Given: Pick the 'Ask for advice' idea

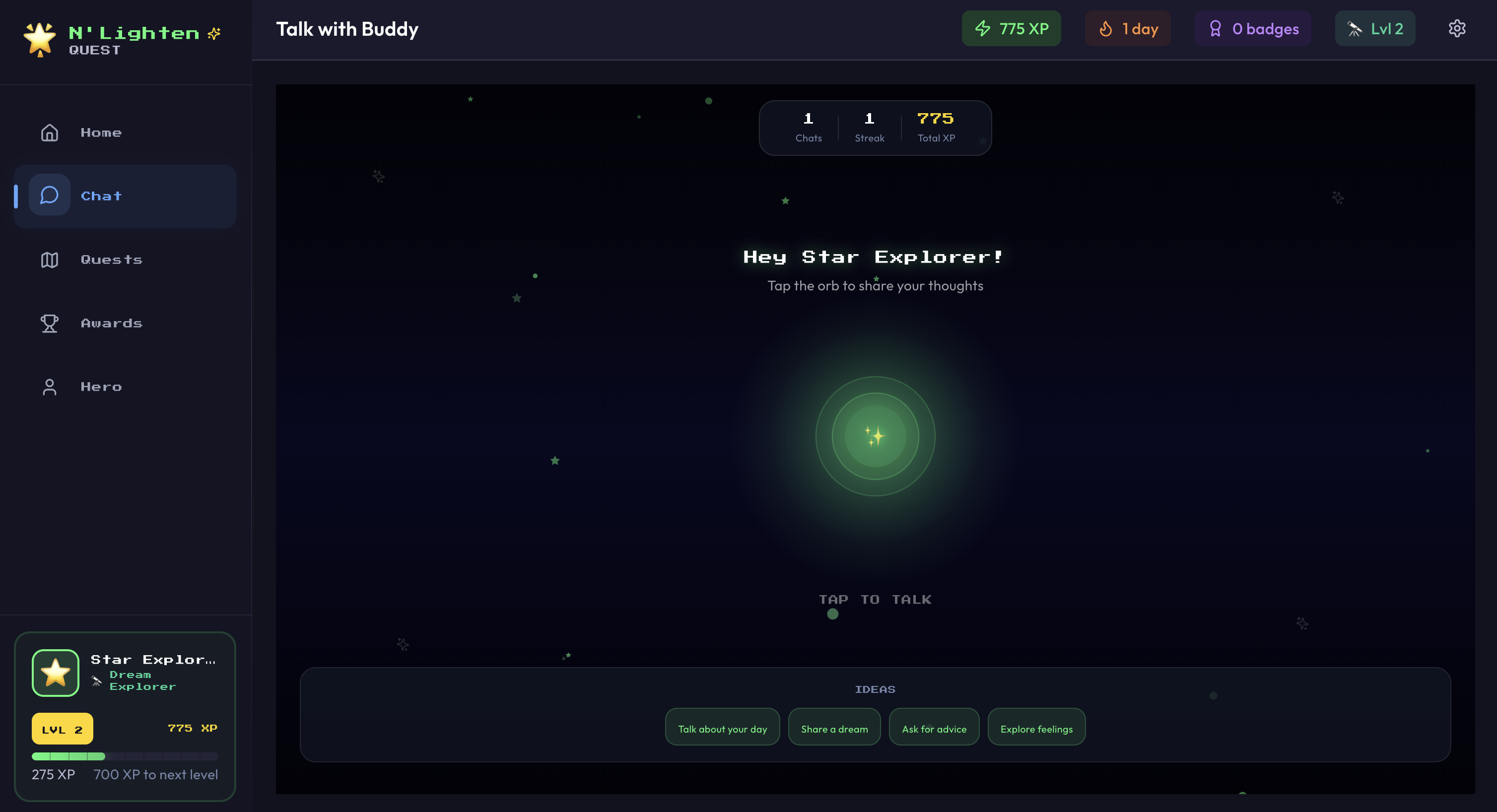Looking at the screenshot, I should [933, 728].
